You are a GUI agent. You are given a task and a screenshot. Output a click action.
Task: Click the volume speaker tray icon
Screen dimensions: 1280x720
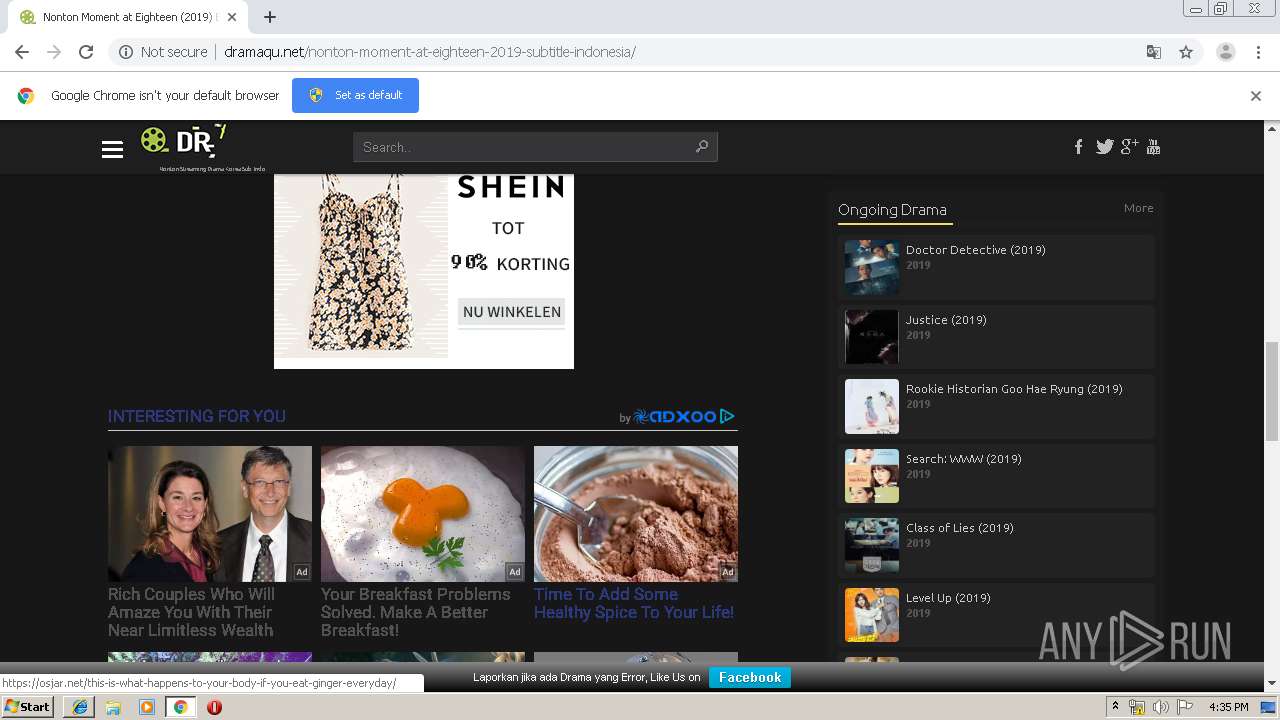(1160, 707)
